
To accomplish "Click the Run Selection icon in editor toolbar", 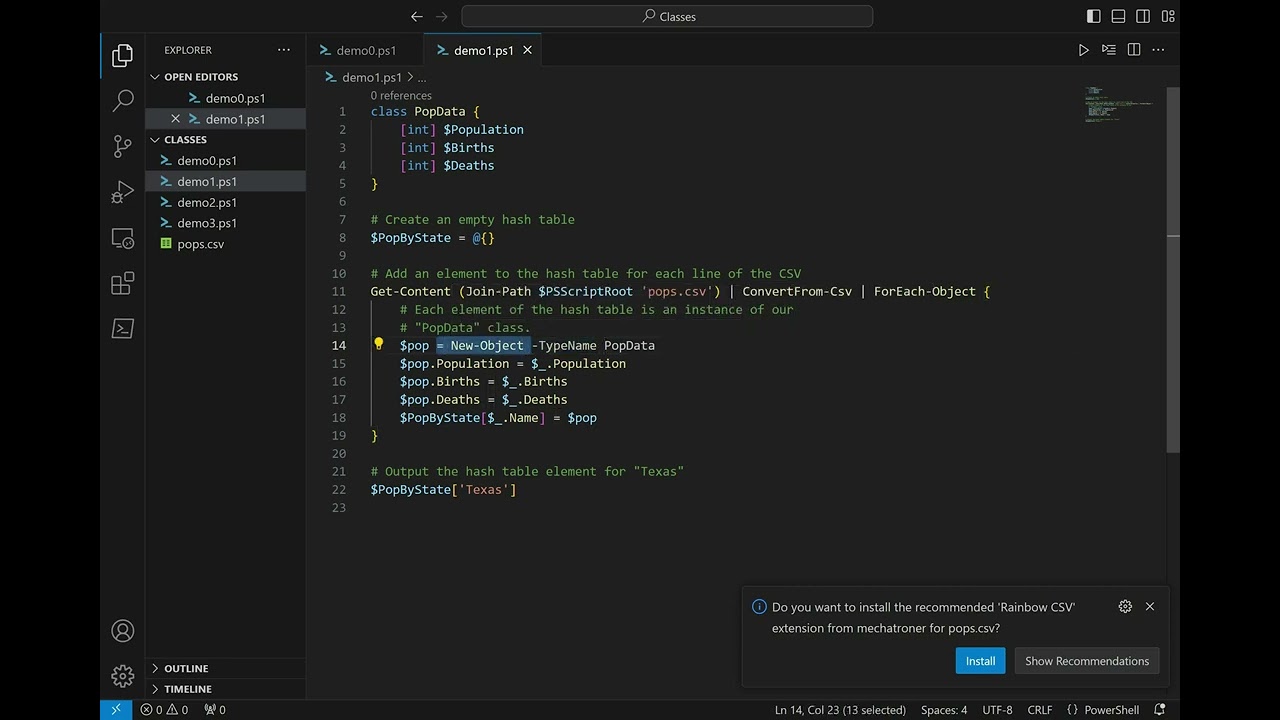I will (x=1108, y=50).
